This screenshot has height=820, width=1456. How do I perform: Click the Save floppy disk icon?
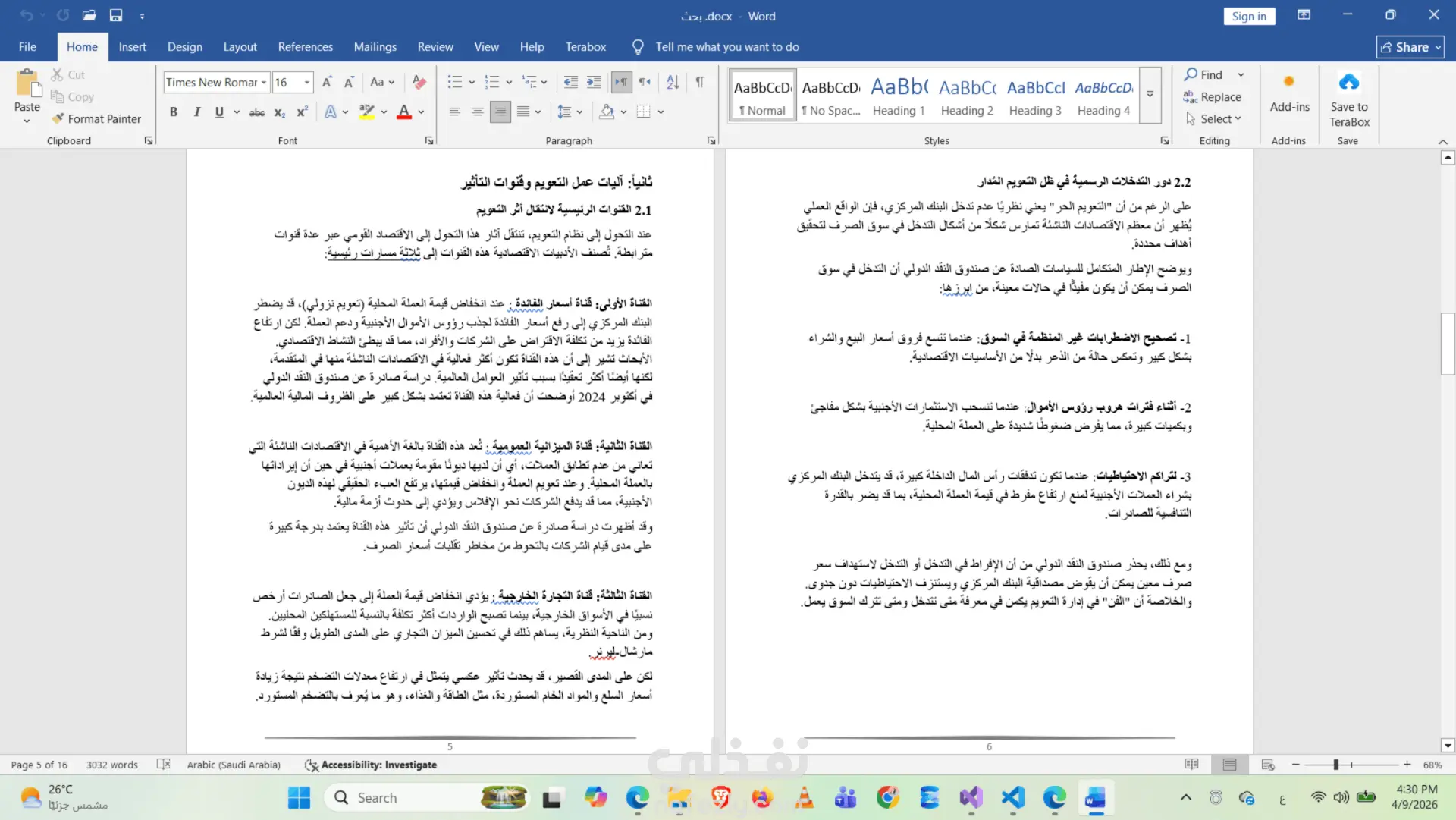click(116, 15)
